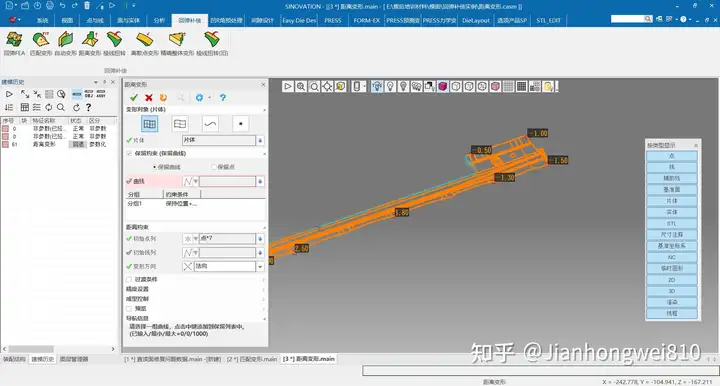This screenshot has width=720, height=386.
Task: Open the FORM-EX ribbon tab
Action: (x=366, y=20)
